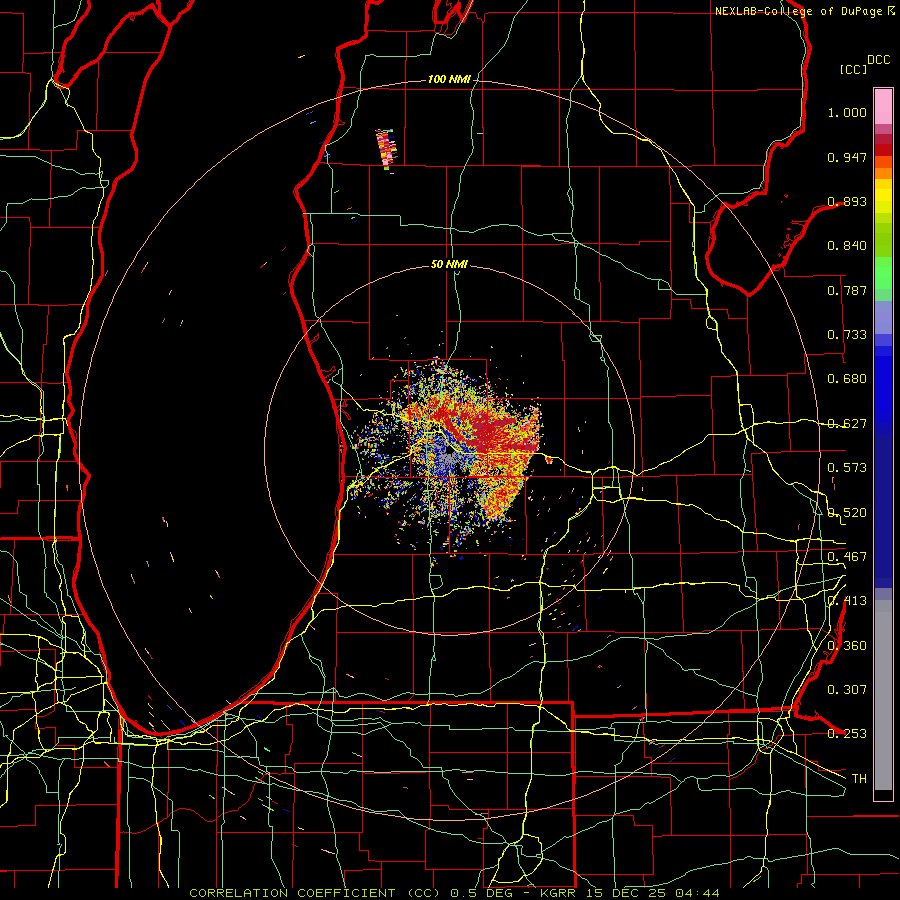The image size is (900, 900).
Task: Click the 0.413 scale value
Action: [847, 600]
